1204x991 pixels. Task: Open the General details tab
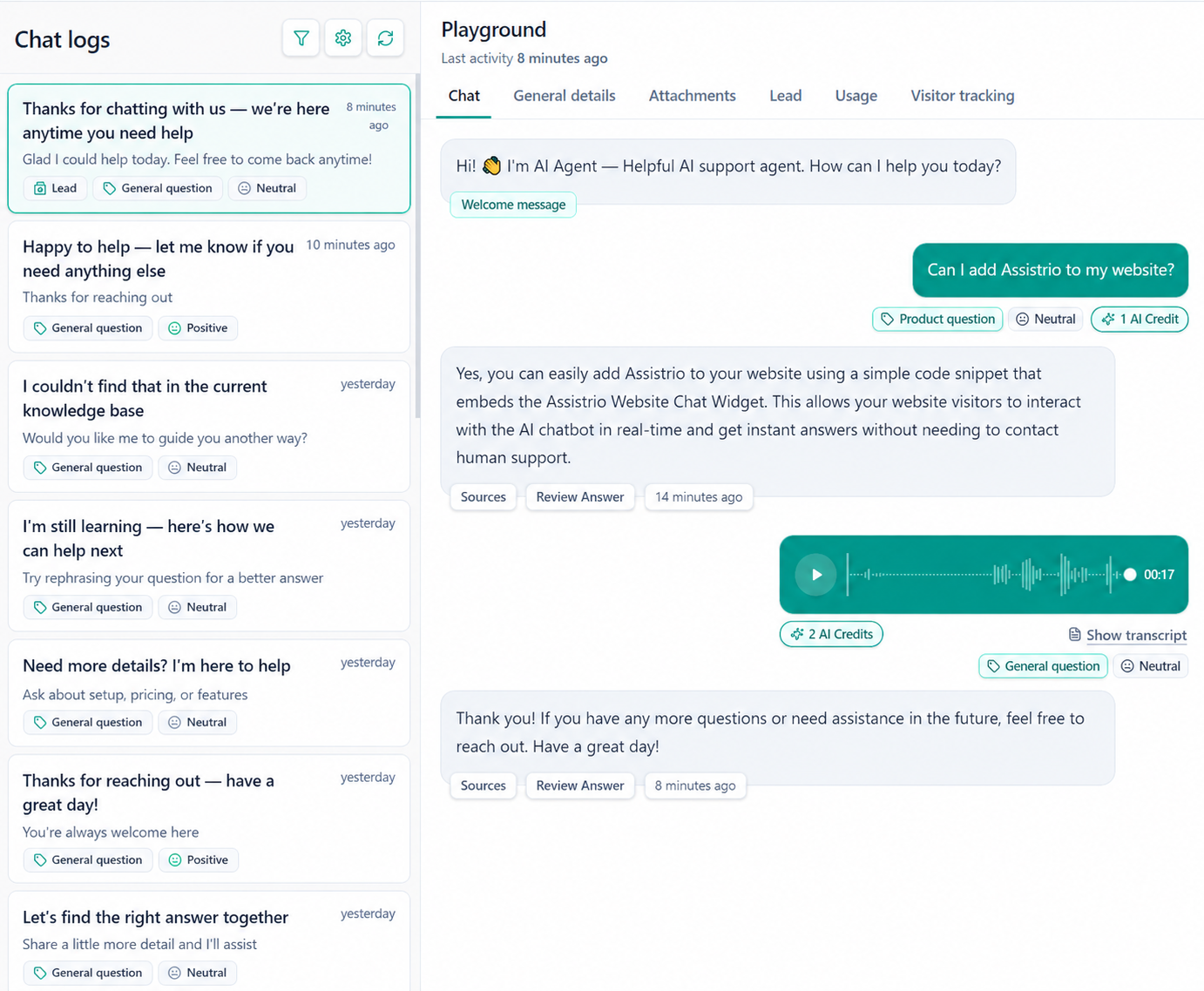pyautogui.click(x=565, y=96)
